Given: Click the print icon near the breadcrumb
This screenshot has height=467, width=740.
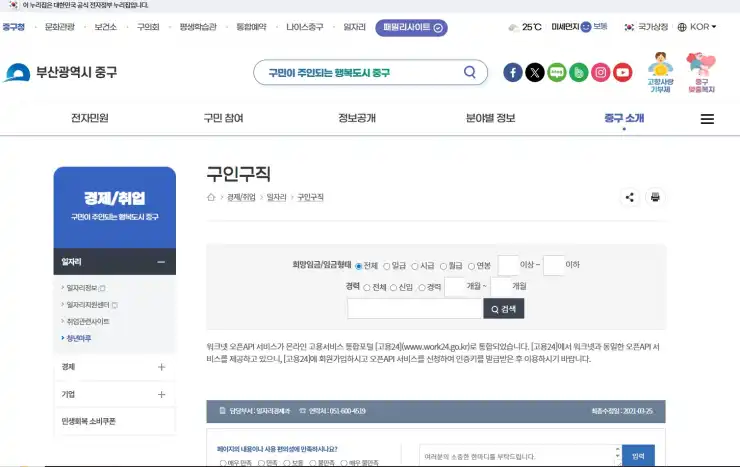Looking at the screenshot, I should click(x=655, y=197).
